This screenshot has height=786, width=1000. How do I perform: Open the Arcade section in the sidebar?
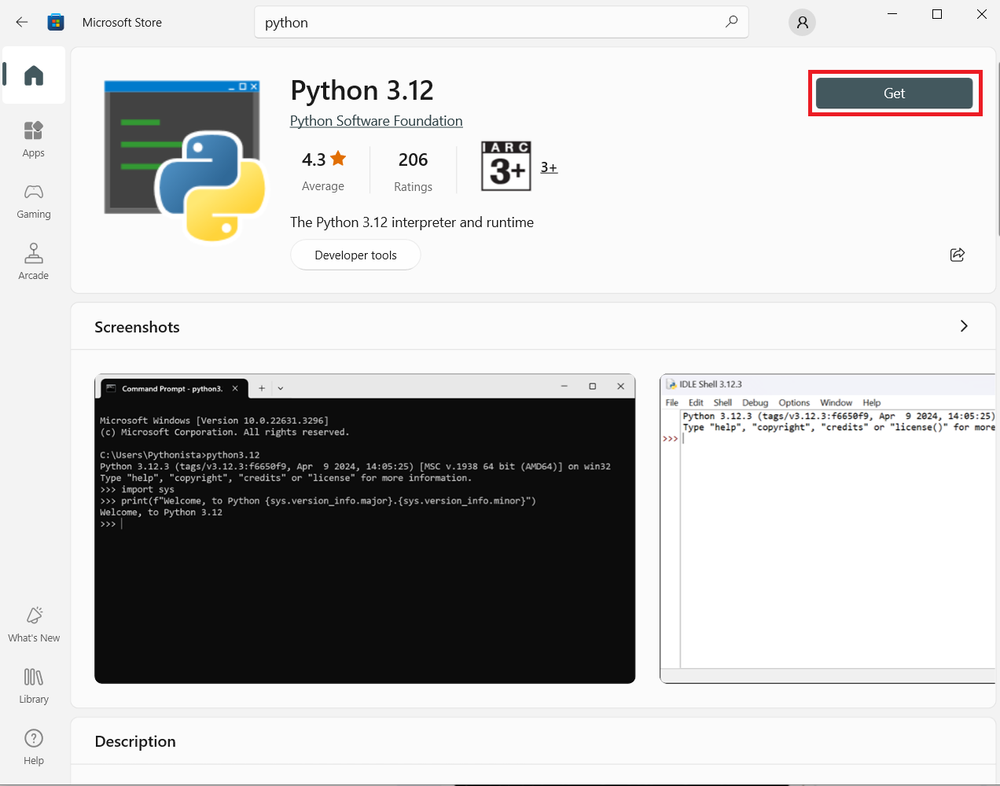[33, 259]
